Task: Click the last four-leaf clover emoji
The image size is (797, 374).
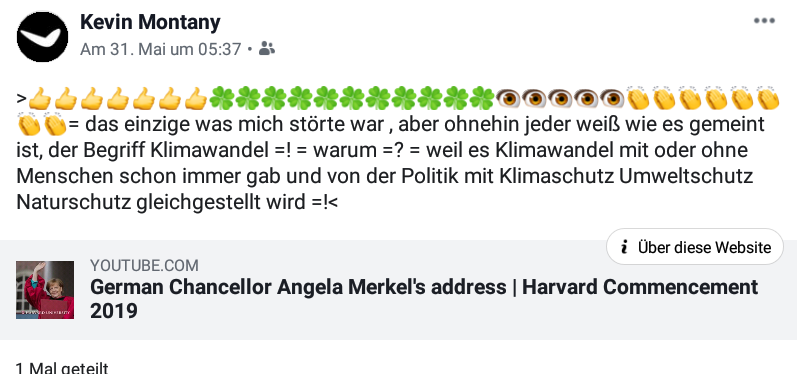Action: (482, 98)
